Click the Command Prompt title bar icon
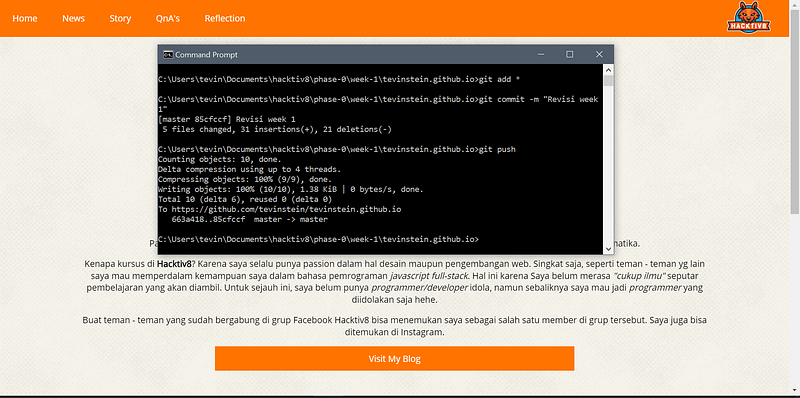The width and height of the screenshot is (800, 398). (x=167, y=55)
